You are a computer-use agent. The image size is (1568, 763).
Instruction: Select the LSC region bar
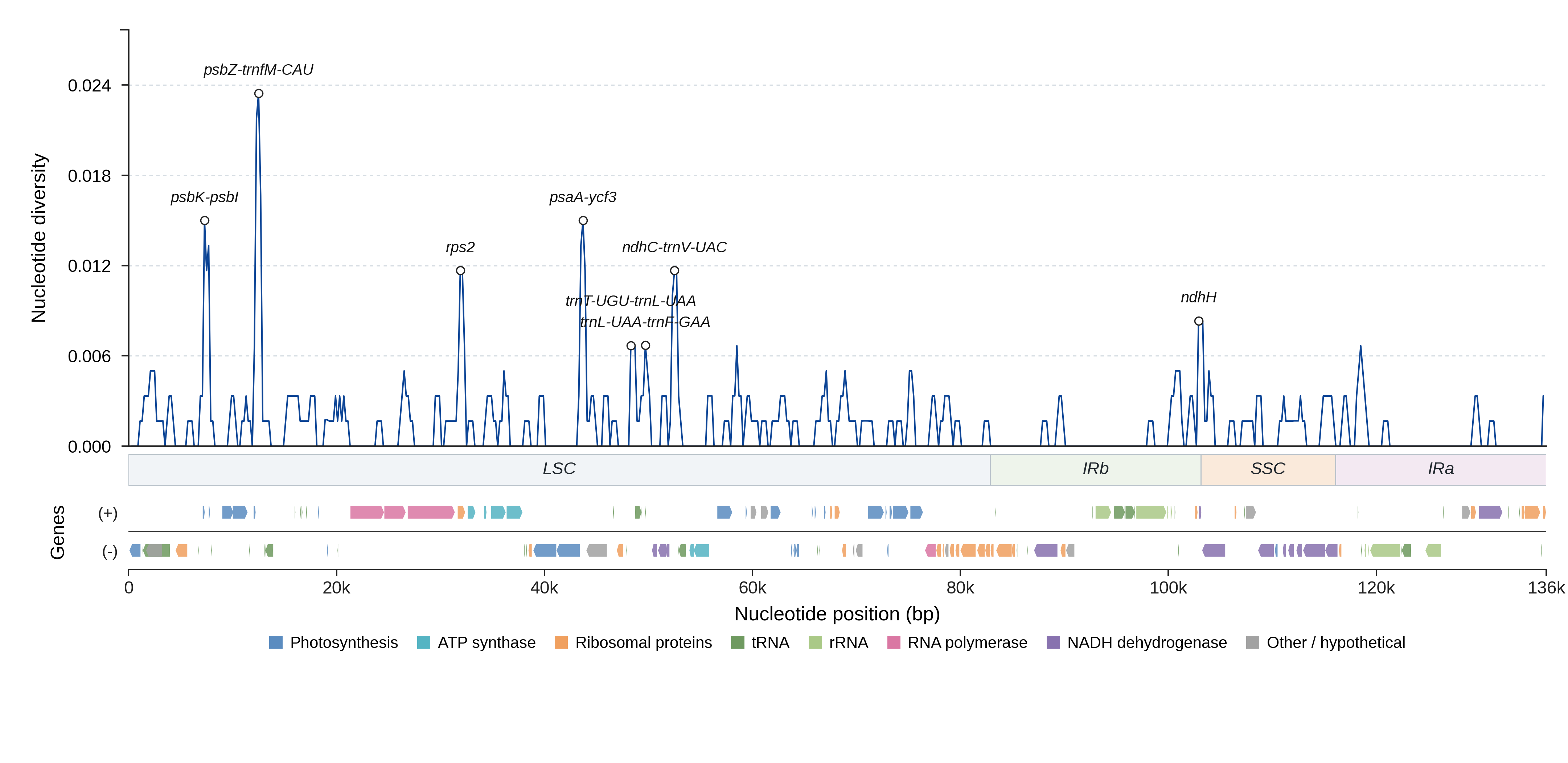coord(559,469)
